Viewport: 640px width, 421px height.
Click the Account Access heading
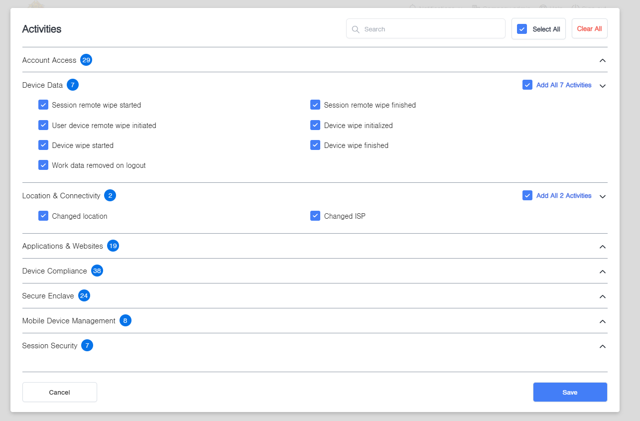point(49,60)
